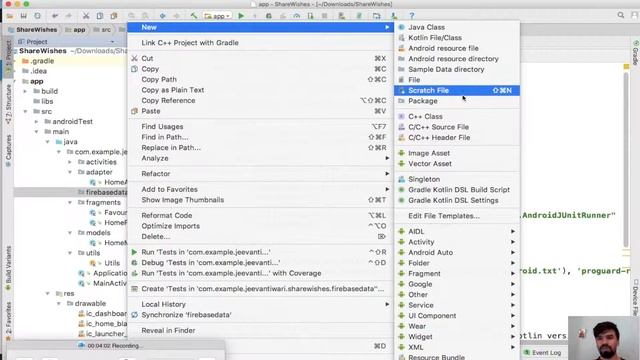Expand the Analyze submenu
This screenshot has width=640, height=360.
point(260,158)
